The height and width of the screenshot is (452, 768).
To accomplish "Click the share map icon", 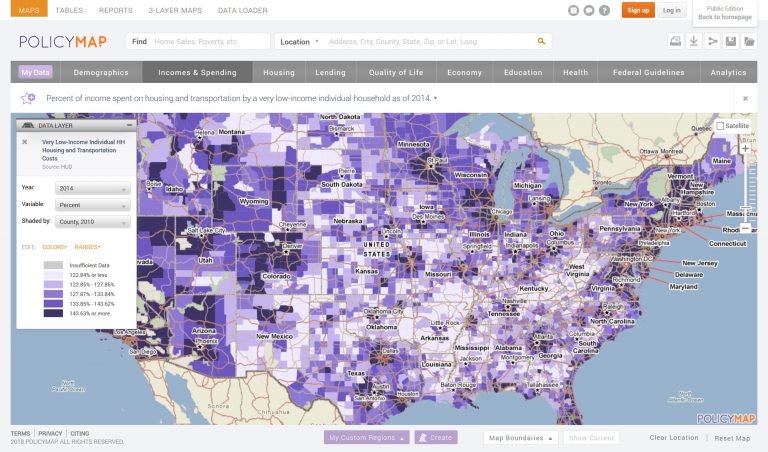I will click(x=713, y=41).
